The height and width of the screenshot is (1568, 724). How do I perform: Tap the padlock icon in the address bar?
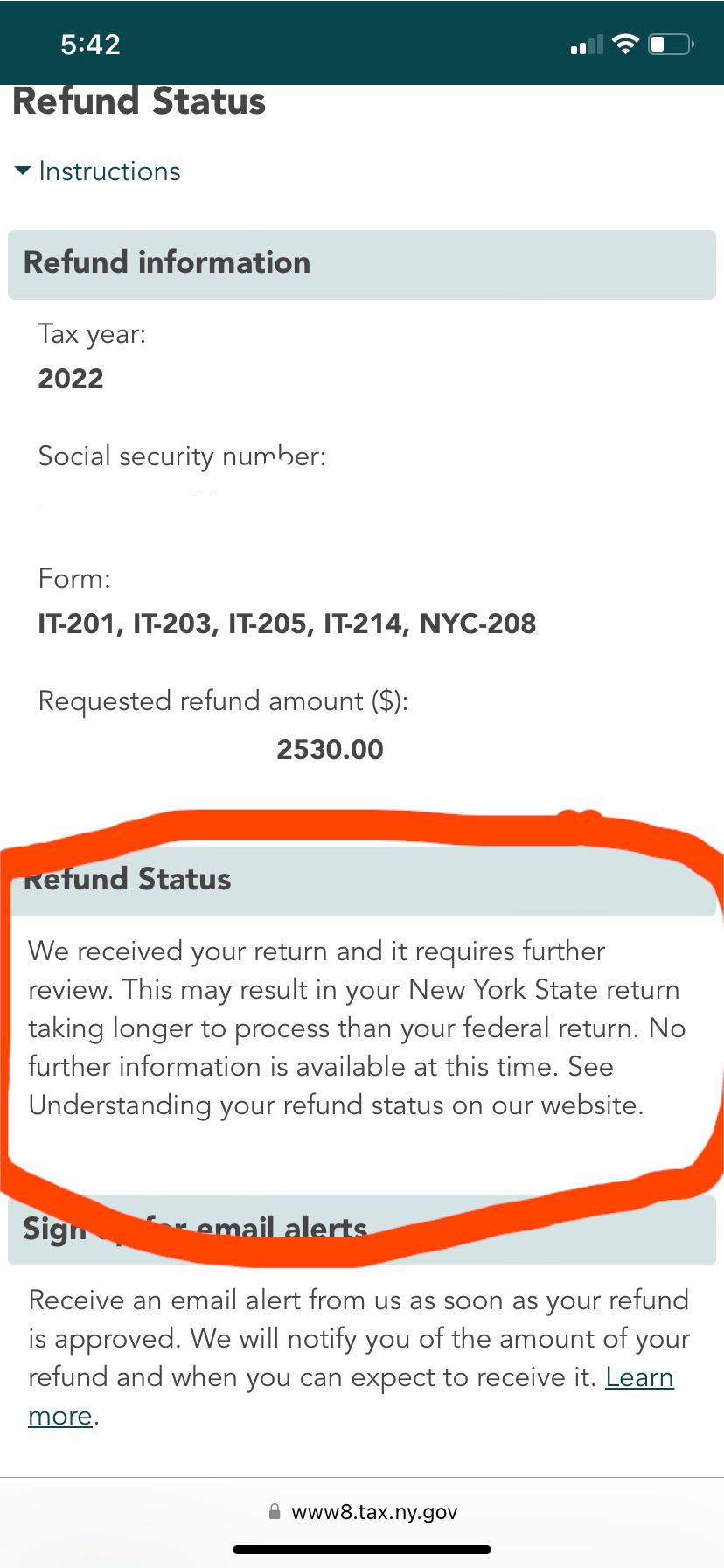(x=273, y=1510)
